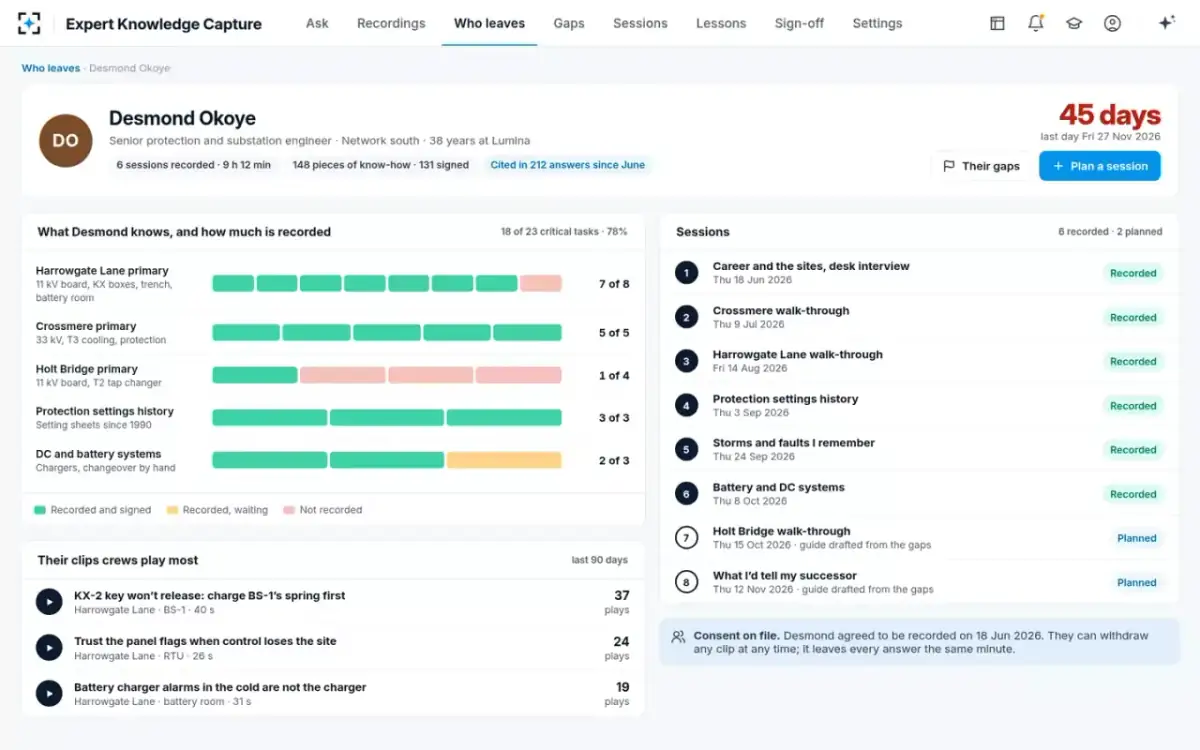Play the Battery charger alarms clip

(x=49, y=694)
